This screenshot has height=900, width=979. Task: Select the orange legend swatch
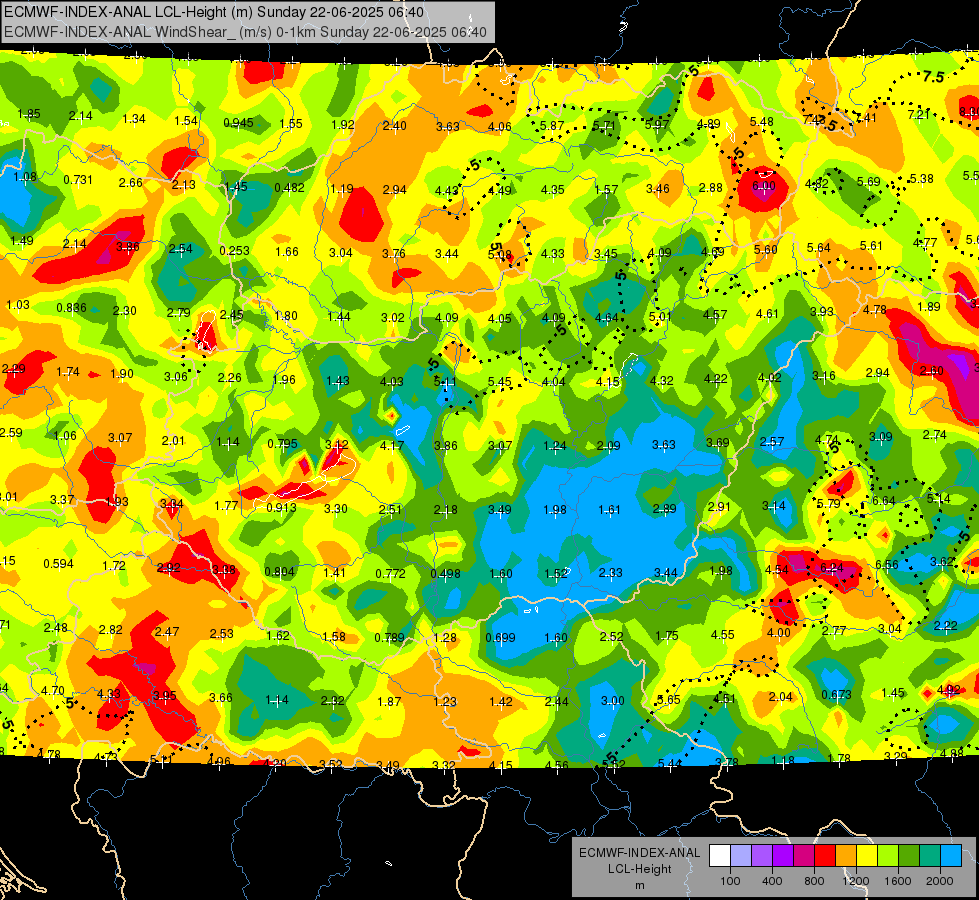point(846,855)
